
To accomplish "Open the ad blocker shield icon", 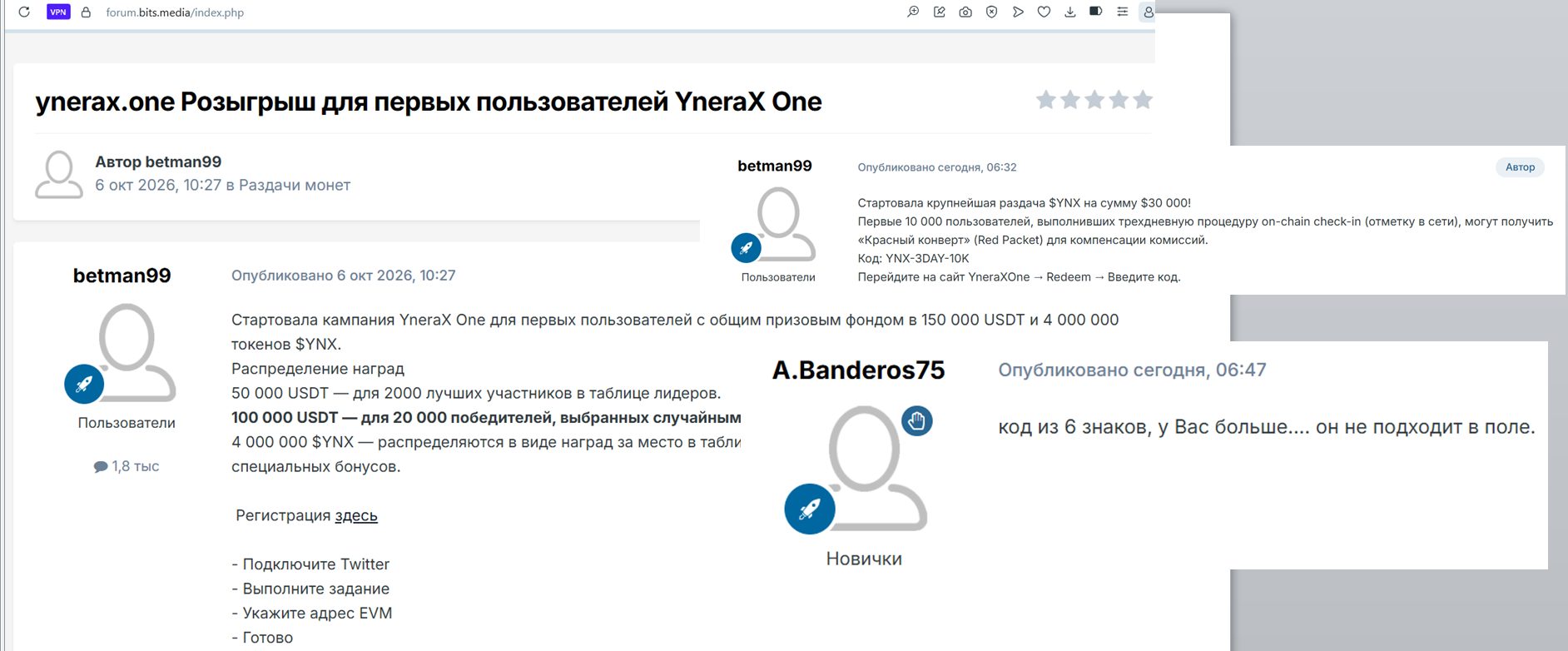I will pos(991,12).
